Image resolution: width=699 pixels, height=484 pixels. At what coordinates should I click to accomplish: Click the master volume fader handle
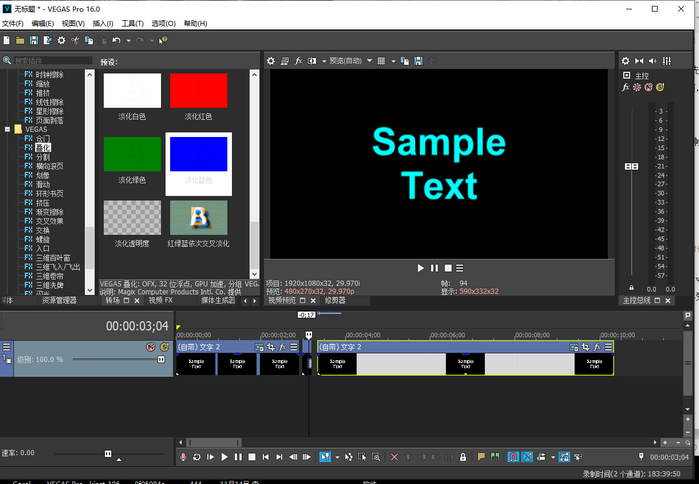(631, 166)
